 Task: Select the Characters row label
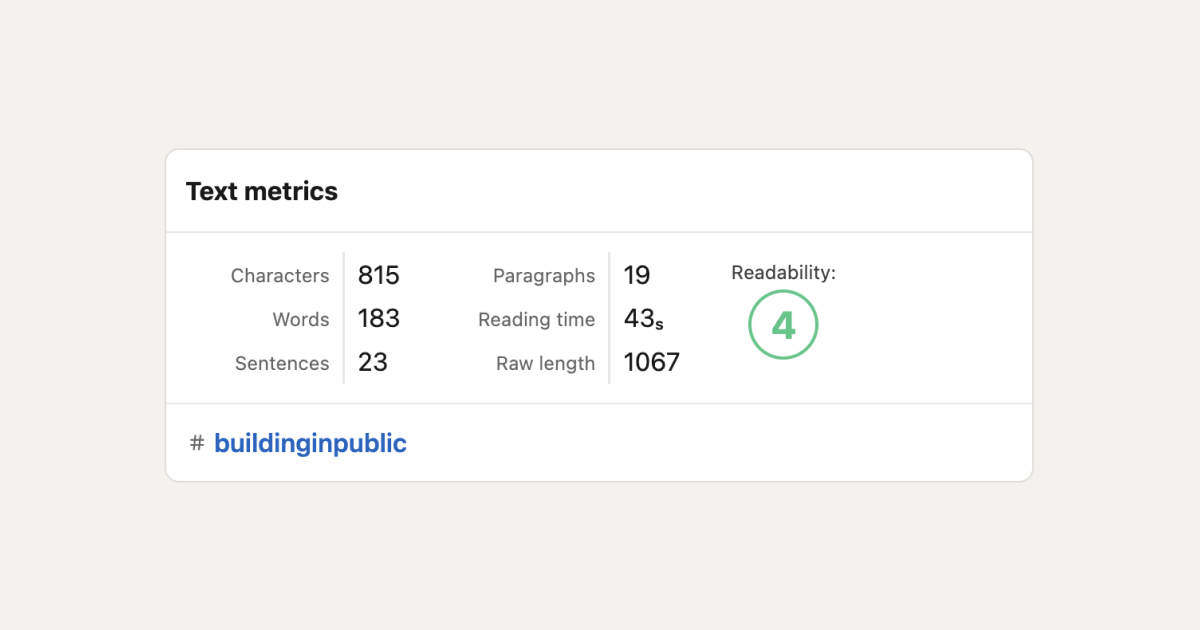(x=280, y=275)
